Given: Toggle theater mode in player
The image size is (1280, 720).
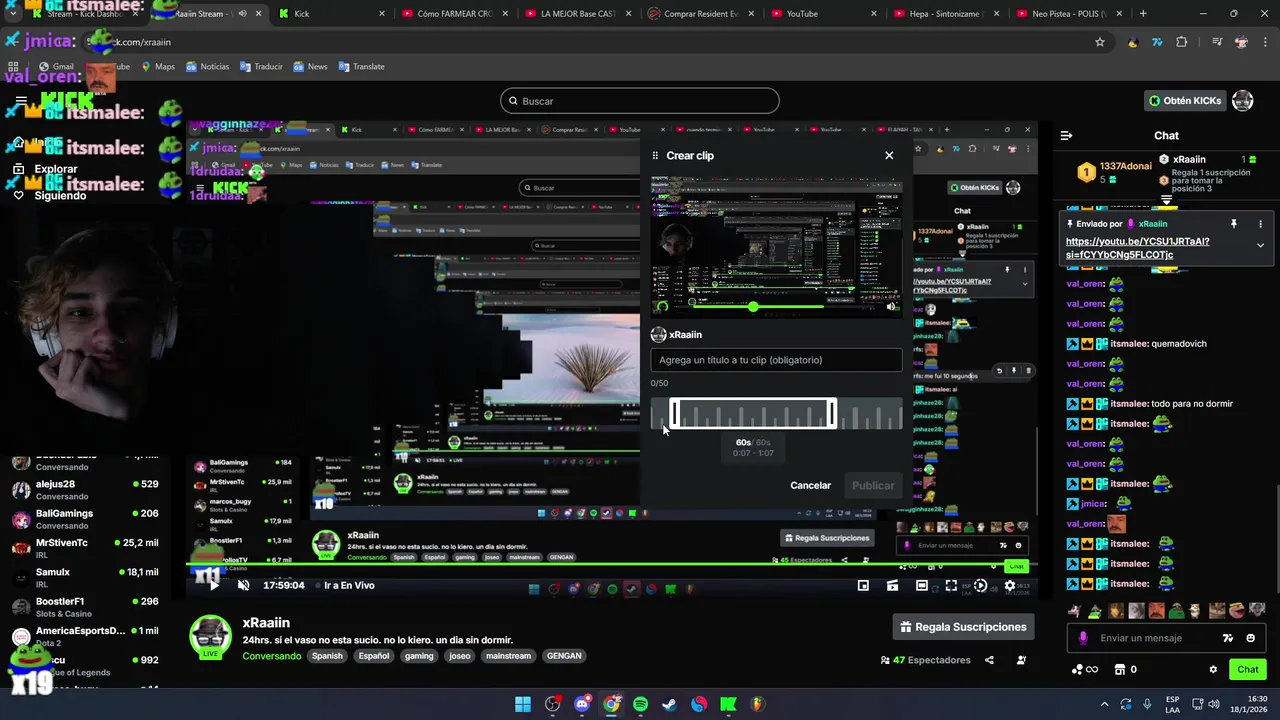Looking at the screenshot, I should point(921,585).
